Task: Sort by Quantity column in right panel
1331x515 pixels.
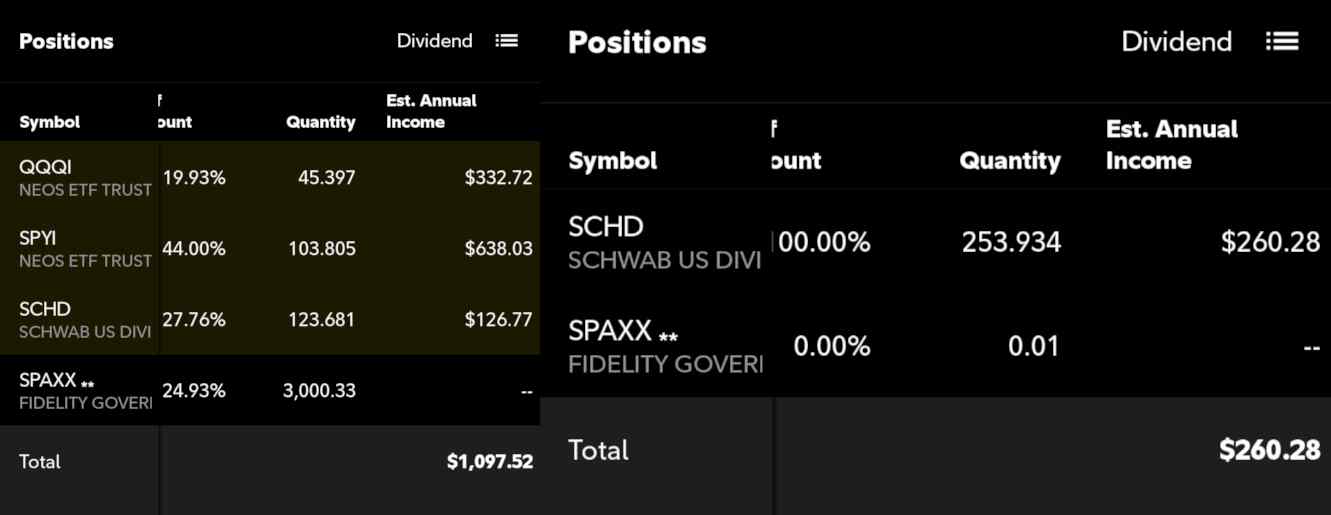Action: pos(1010,161)
